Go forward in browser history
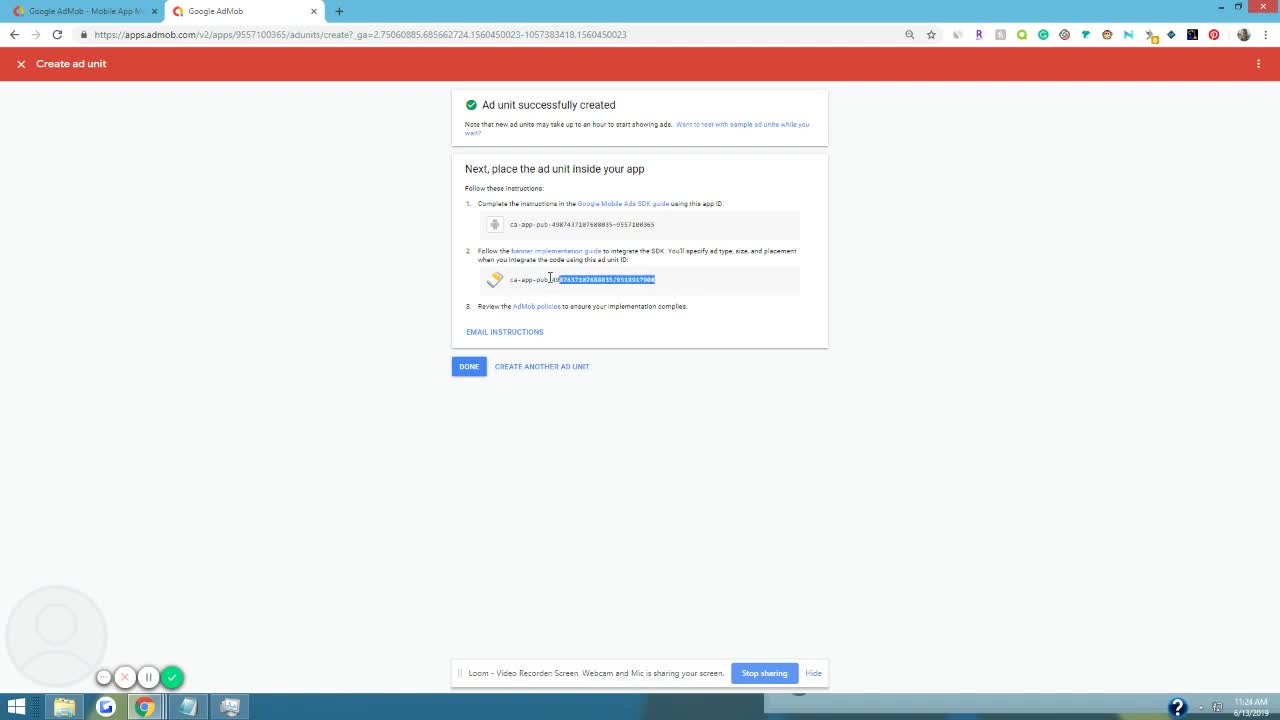1280x720 pixels. pyautogui.click(x=36, y=35)
